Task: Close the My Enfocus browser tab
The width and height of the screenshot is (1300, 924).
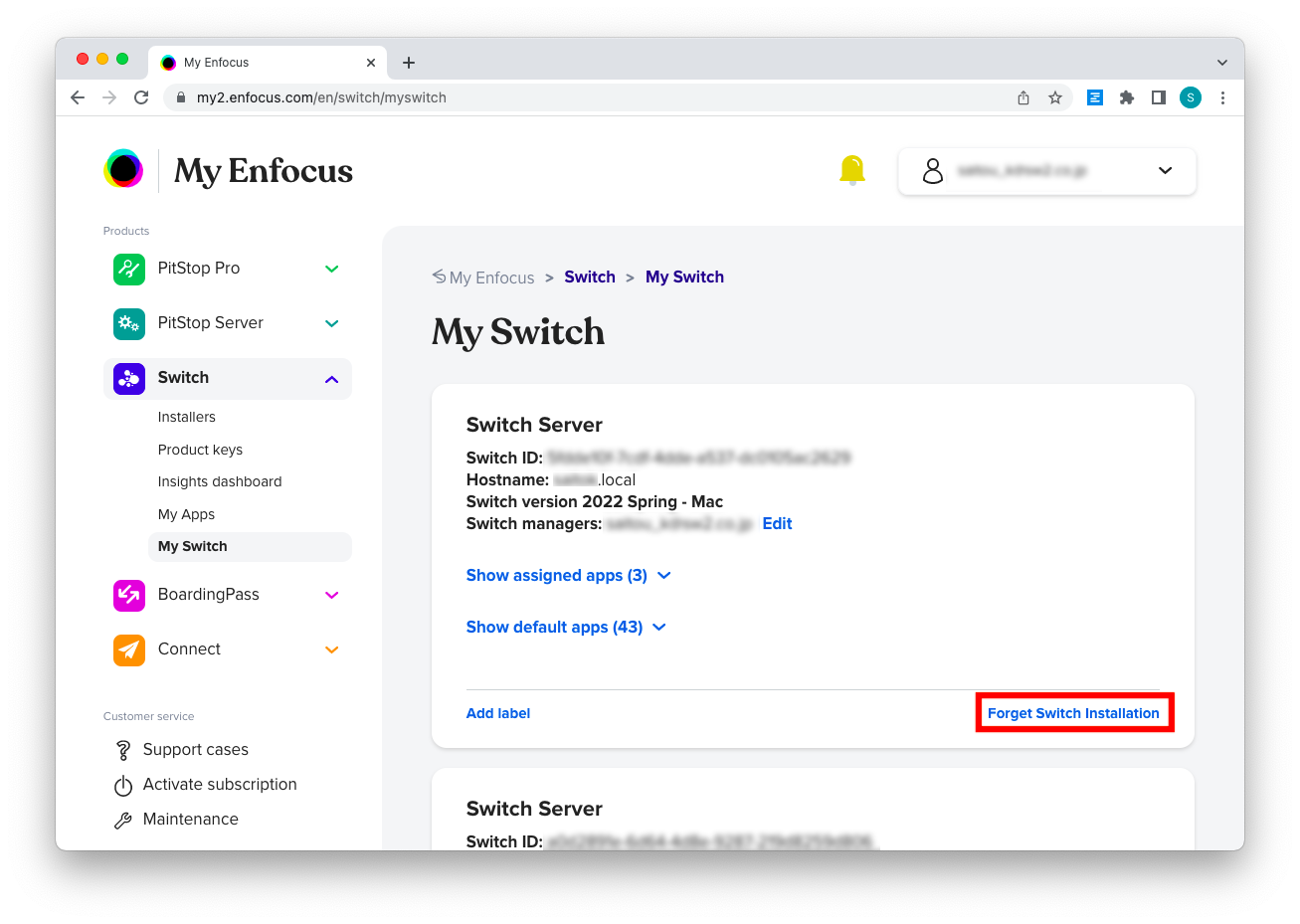Action: [x=371, y=63]
